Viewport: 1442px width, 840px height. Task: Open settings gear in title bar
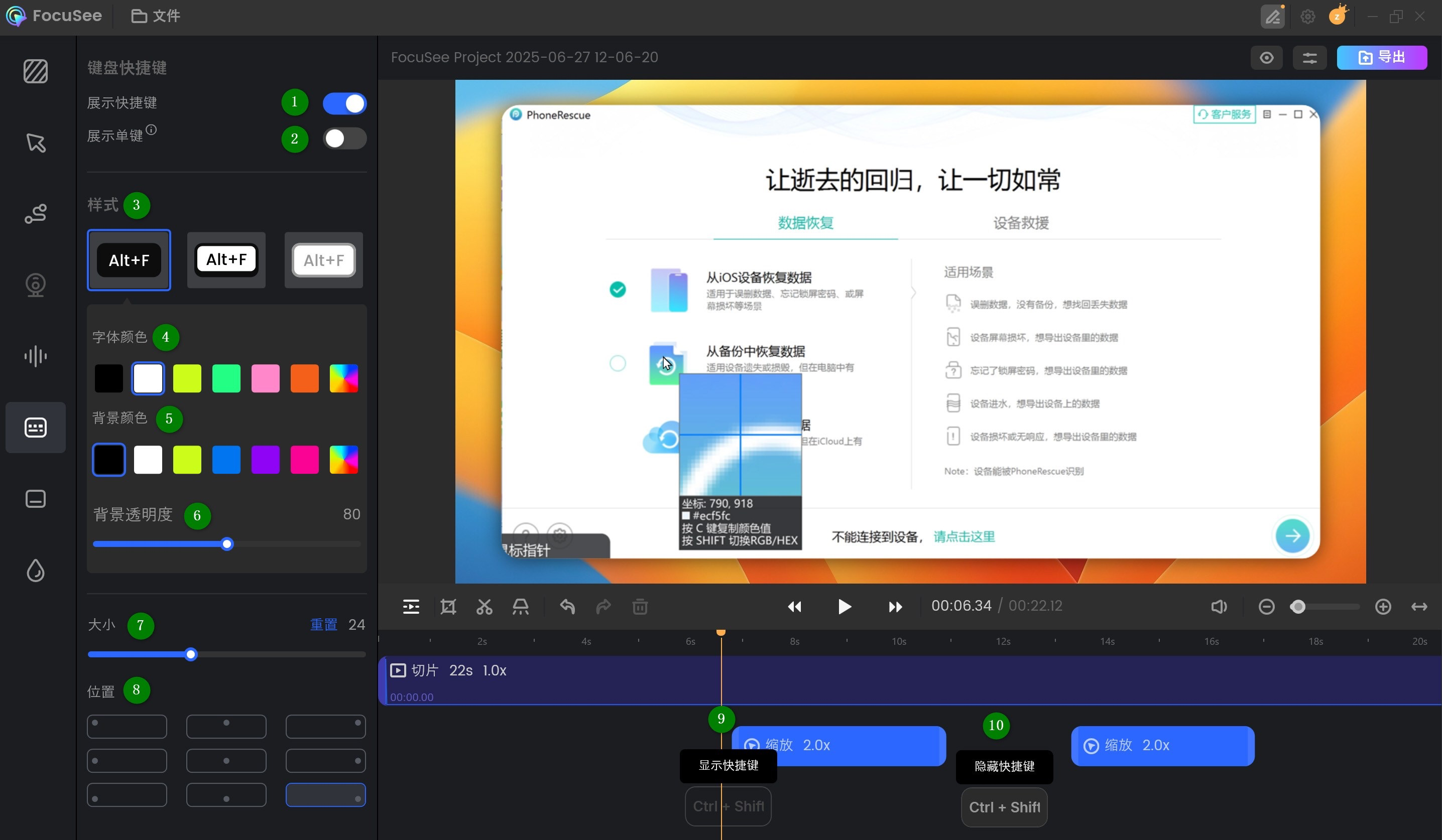pos(1307,16)
